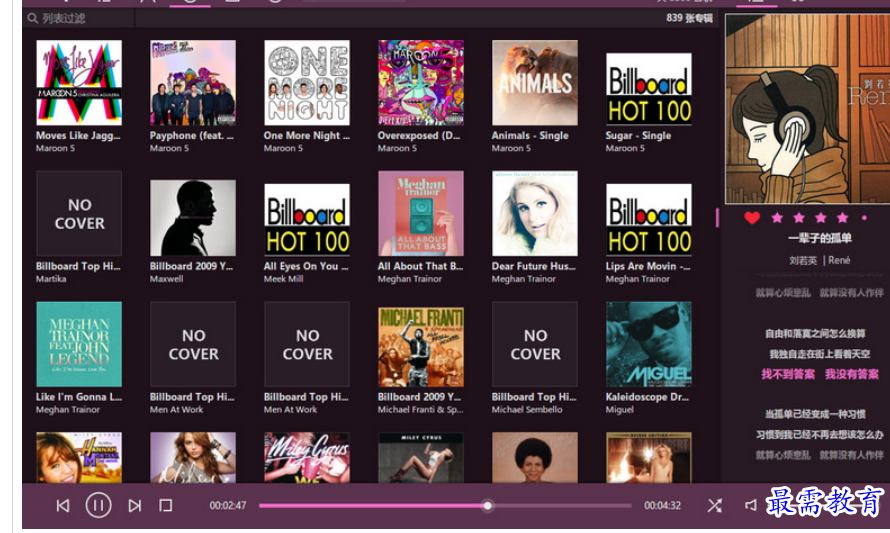The image size is (890, 533).
Task: Click lyric line 当孤单已经变成一种习惯
Action: tap(816, 414)
